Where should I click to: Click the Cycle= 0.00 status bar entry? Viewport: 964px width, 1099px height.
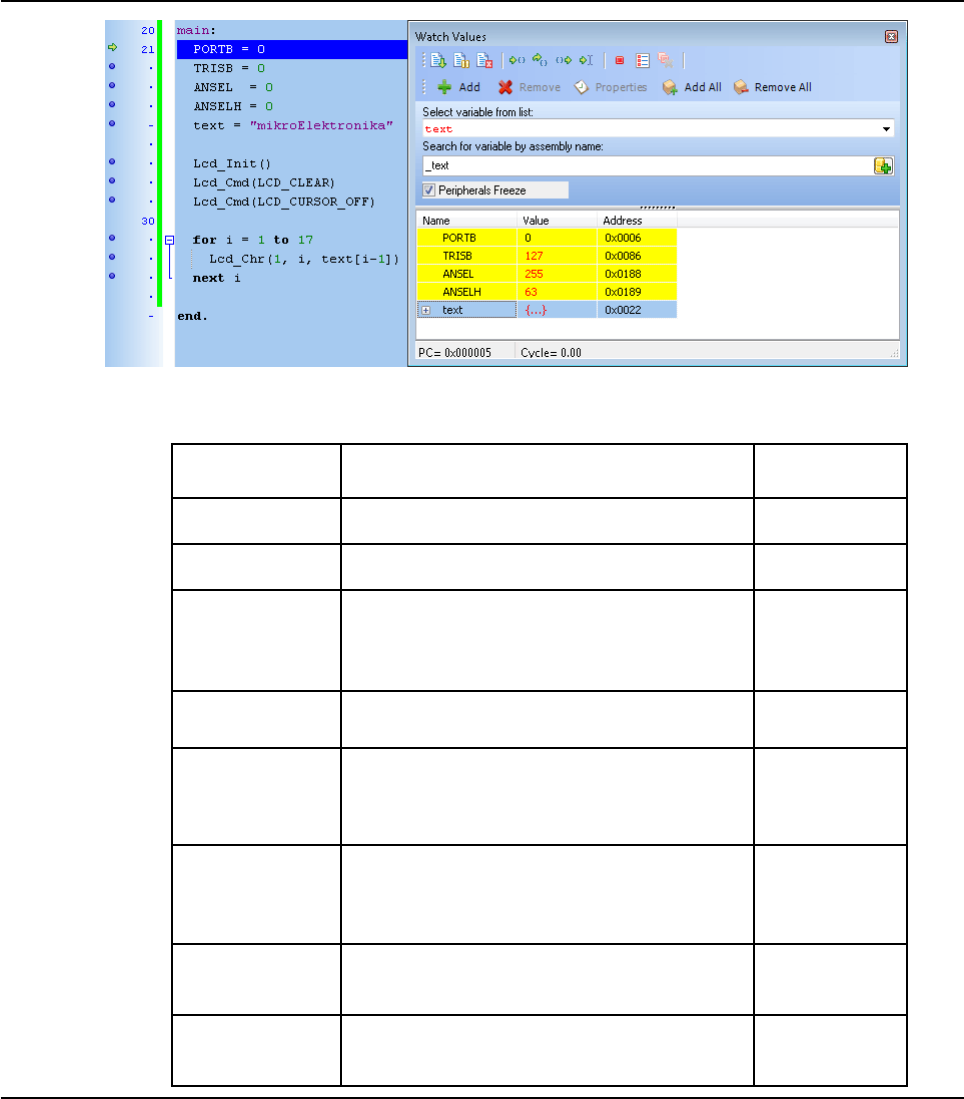coord(551,353)
